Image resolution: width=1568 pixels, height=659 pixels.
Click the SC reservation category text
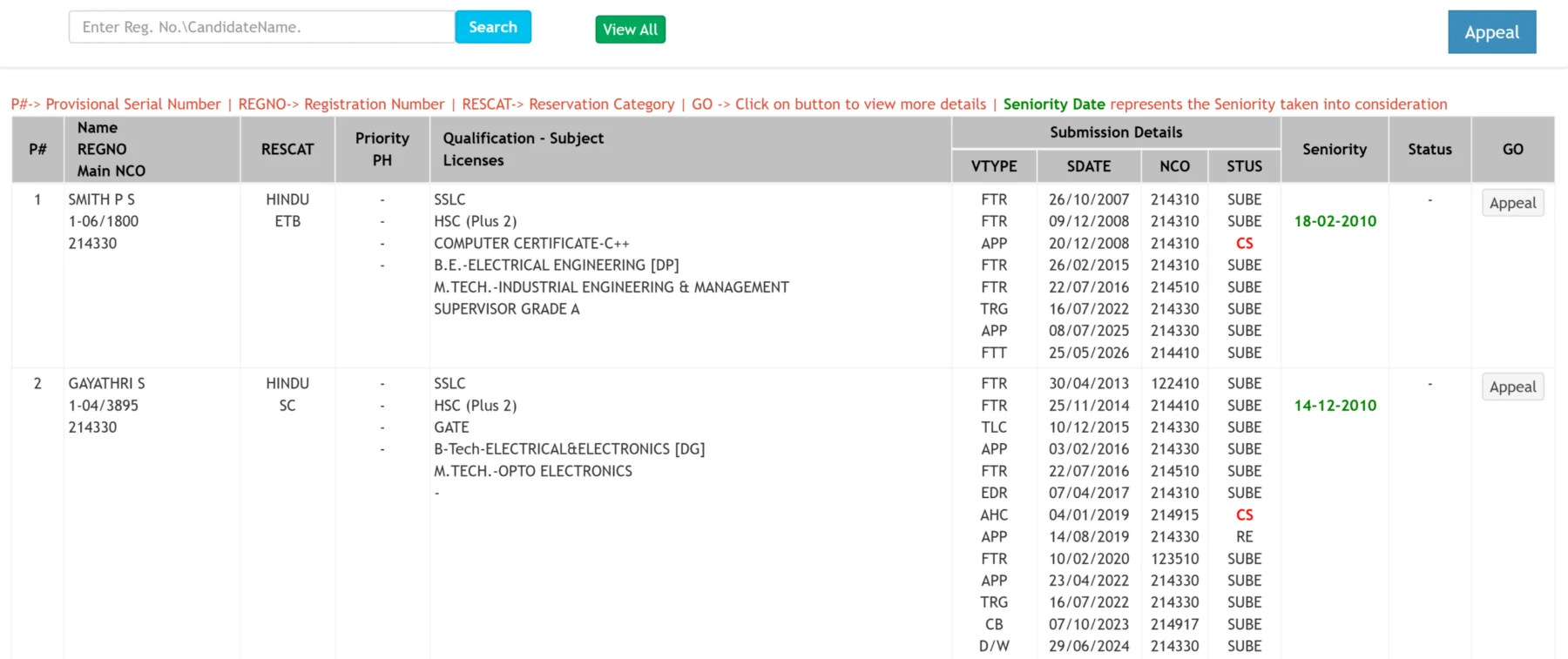coord(287,406)
